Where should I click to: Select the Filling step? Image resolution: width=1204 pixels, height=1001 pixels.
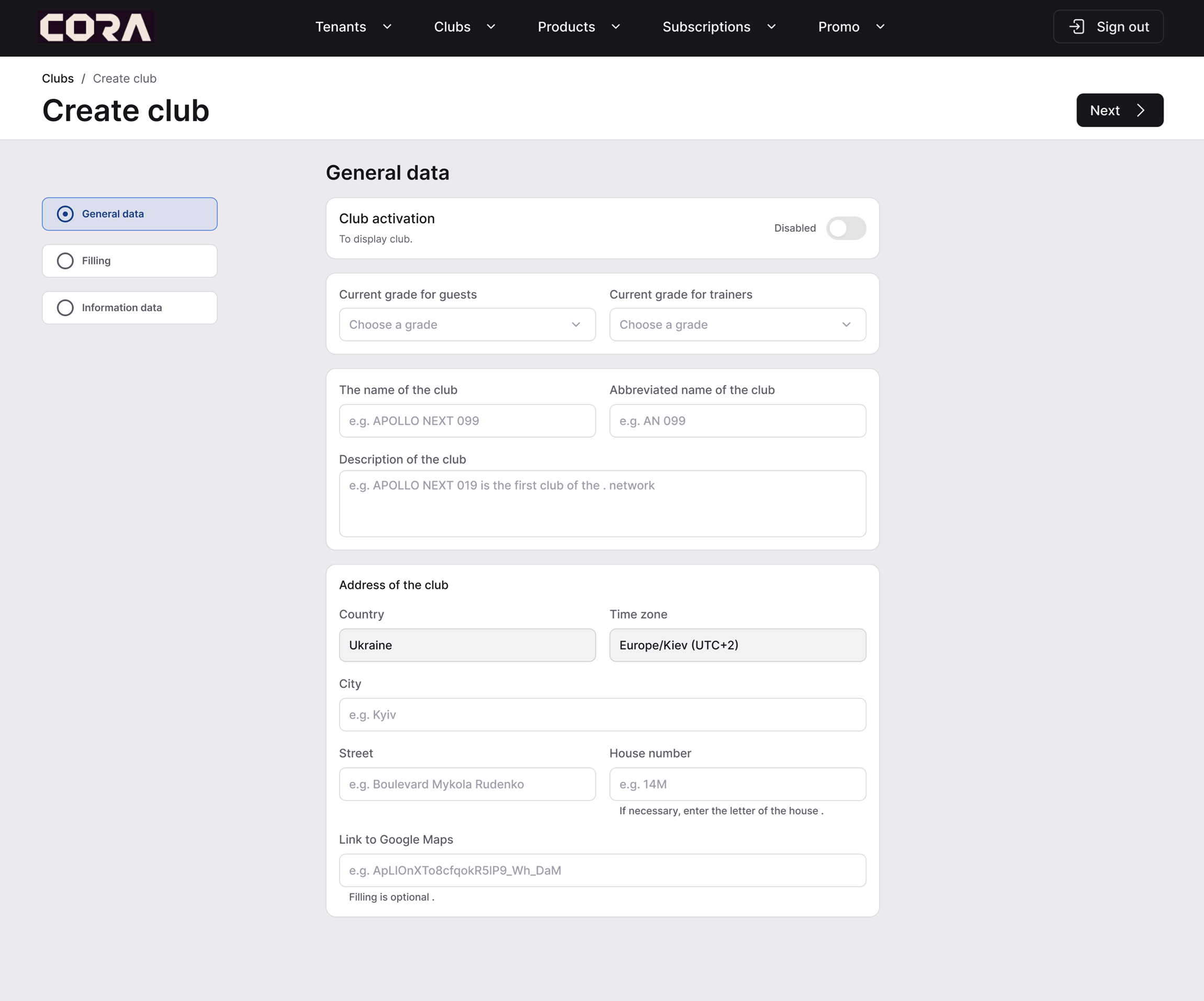point(130,261)
